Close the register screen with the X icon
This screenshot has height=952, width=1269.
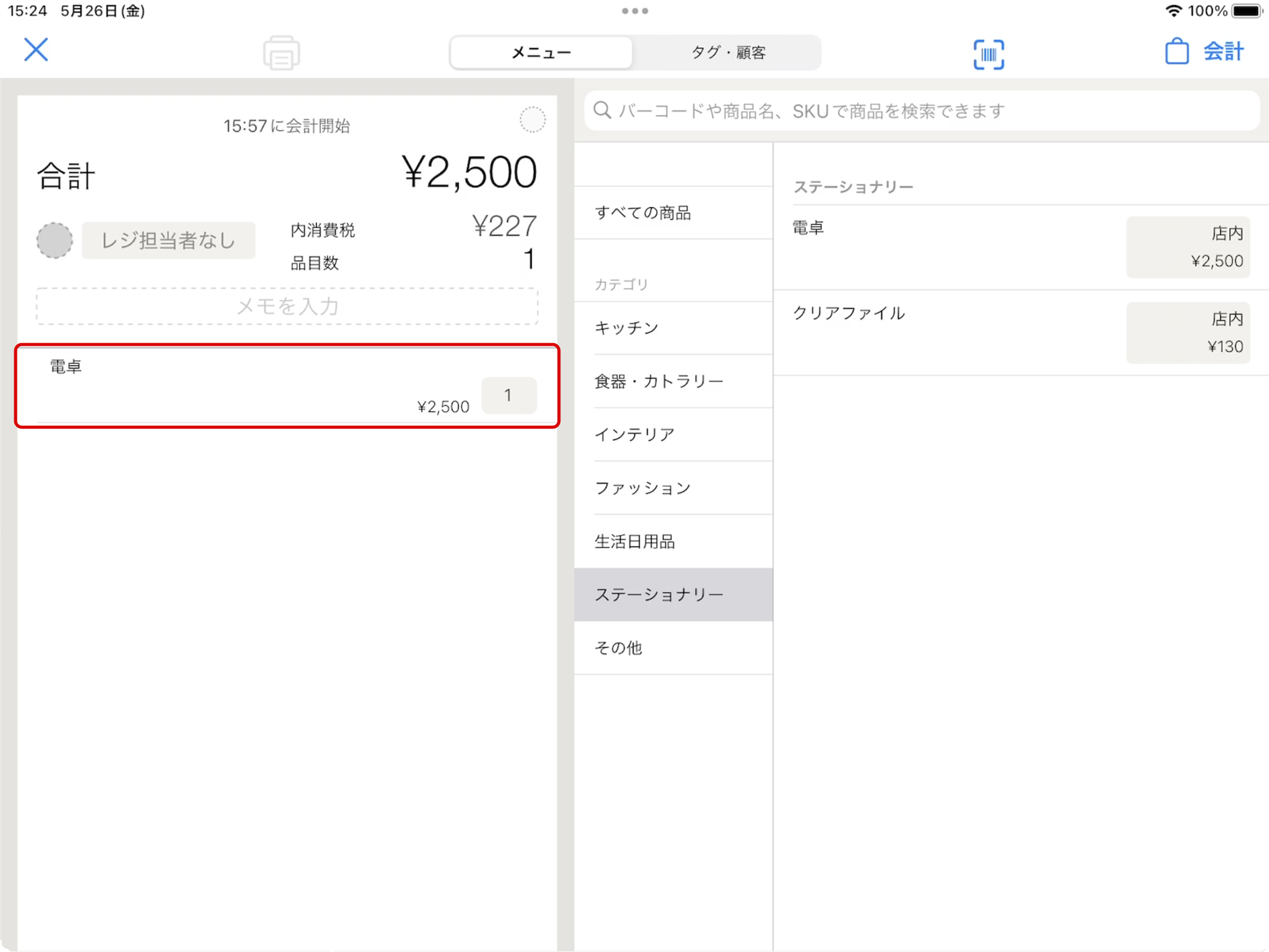coord(36,50)
